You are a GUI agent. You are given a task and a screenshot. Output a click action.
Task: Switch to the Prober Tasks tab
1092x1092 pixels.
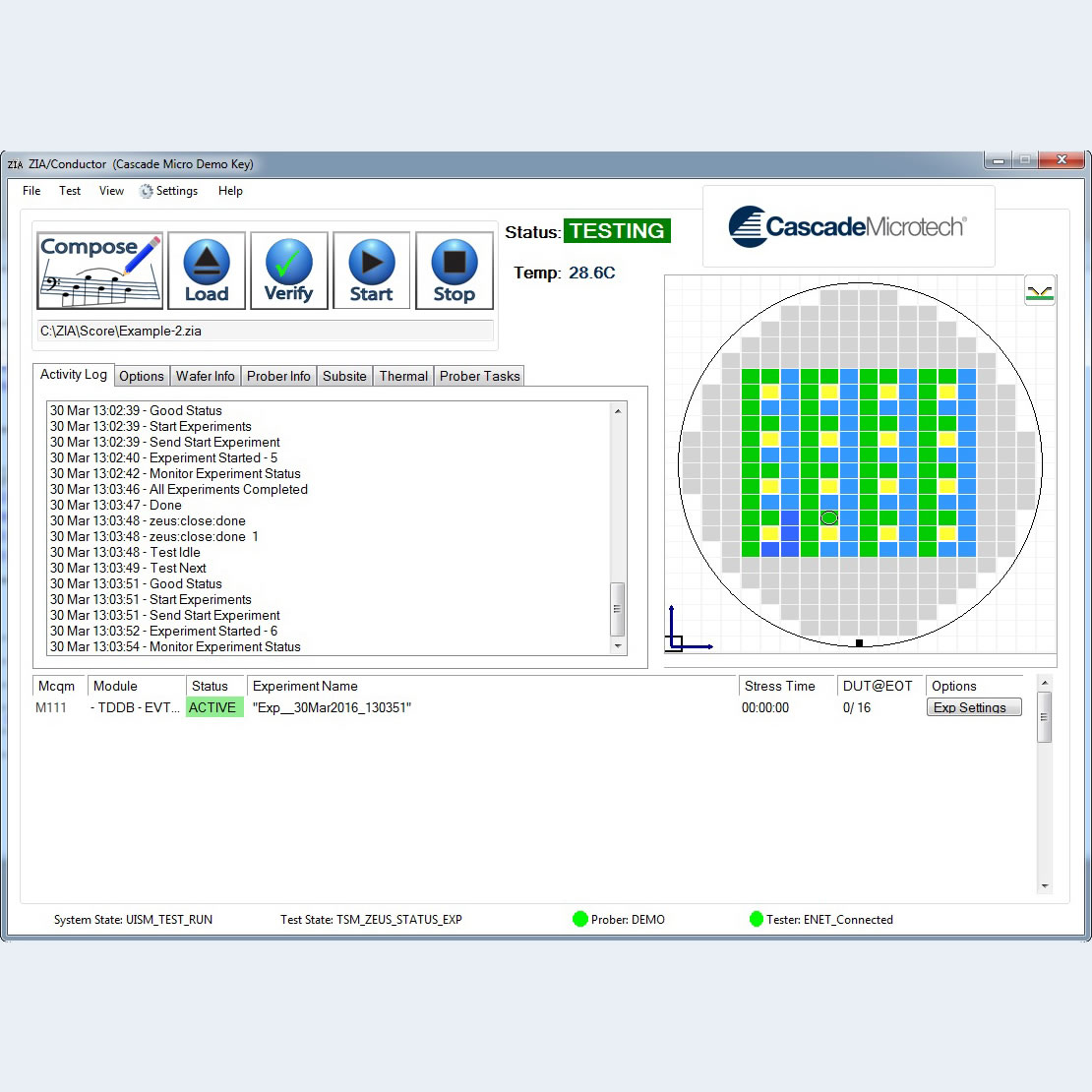click(480, 376)
